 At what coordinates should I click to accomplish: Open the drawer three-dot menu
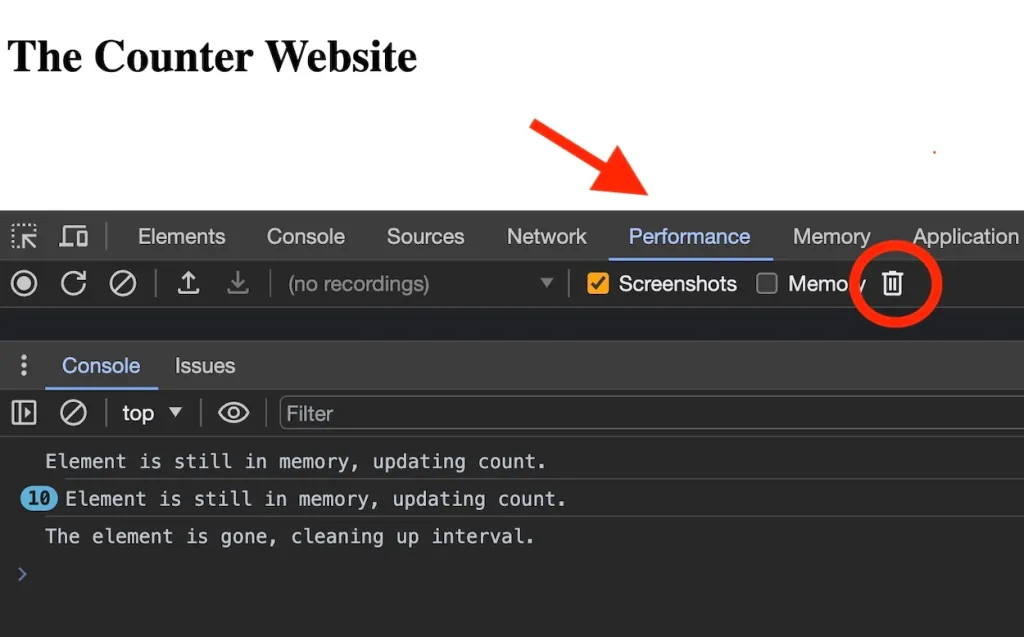[x=24, y=366]
